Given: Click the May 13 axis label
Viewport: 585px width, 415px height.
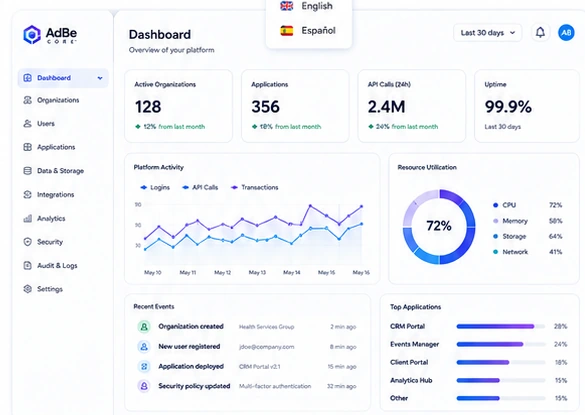Looking at the screenshot, I should tap(257, 272).
